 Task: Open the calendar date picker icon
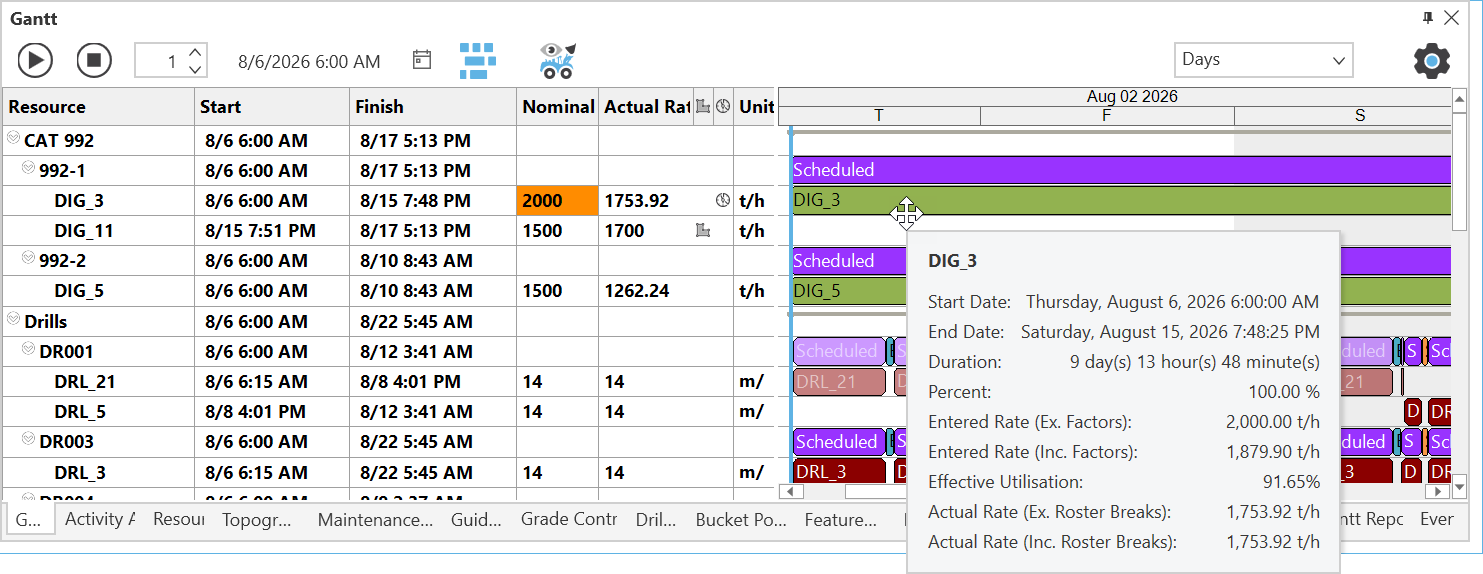point(422,60)
